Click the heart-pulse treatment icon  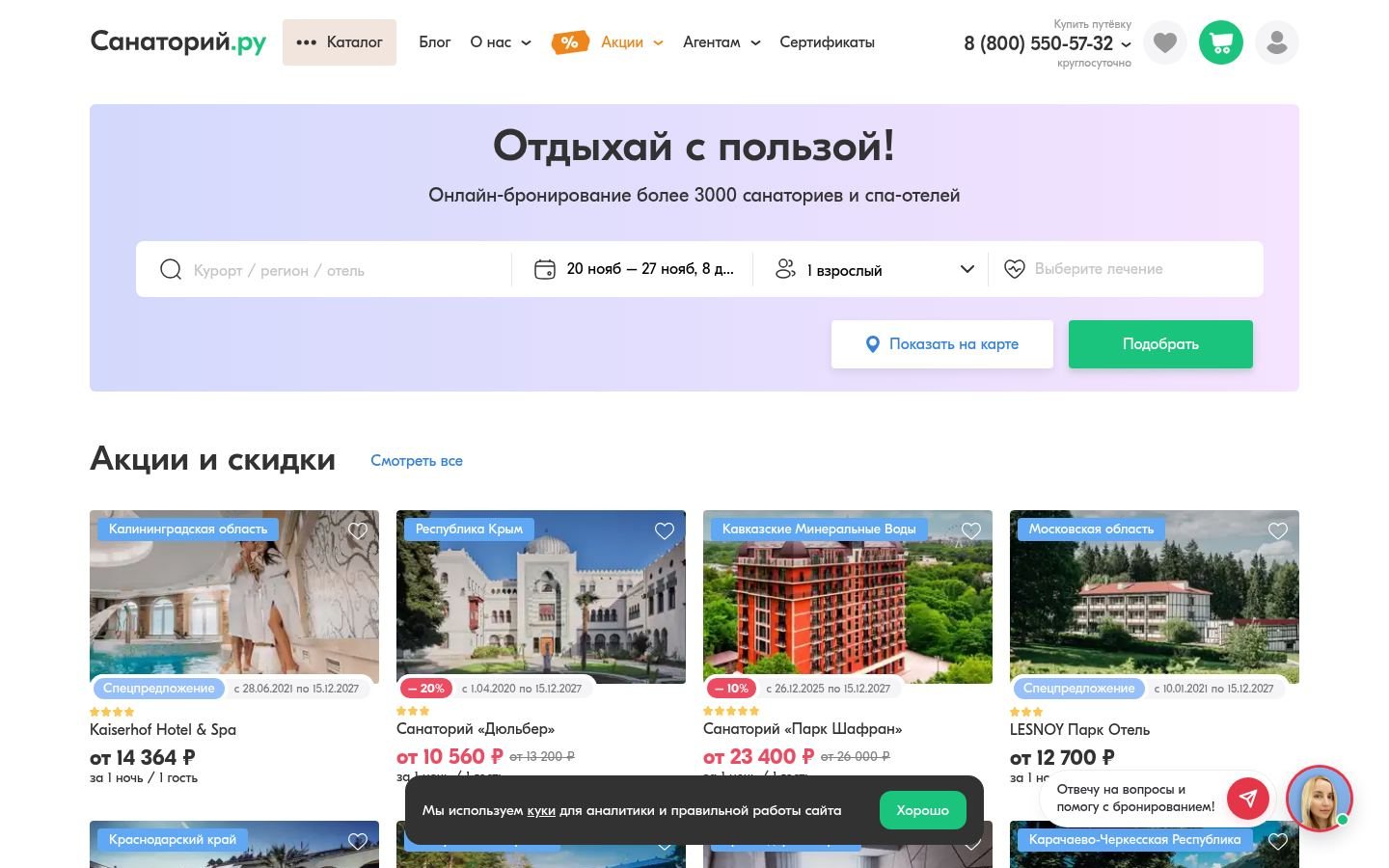[x=1014, y=269]
